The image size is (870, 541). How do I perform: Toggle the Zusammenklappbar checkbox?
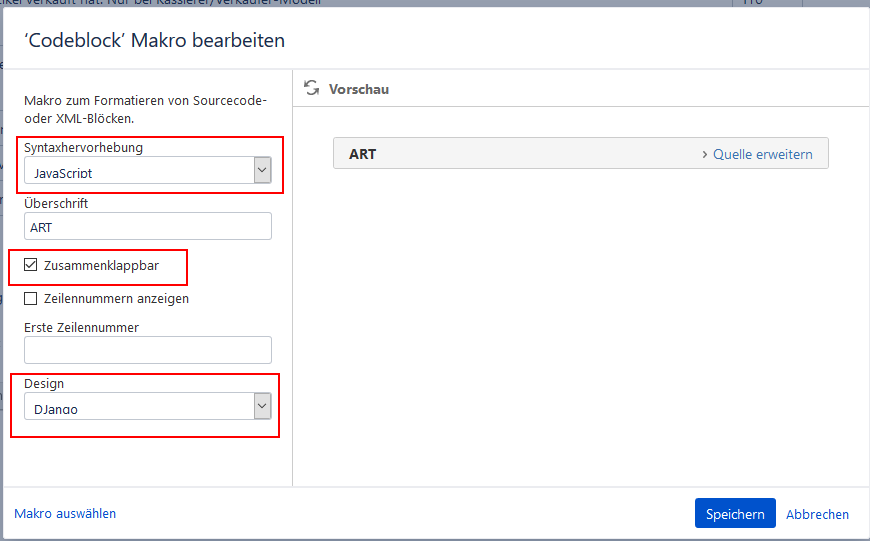(31, 266)
